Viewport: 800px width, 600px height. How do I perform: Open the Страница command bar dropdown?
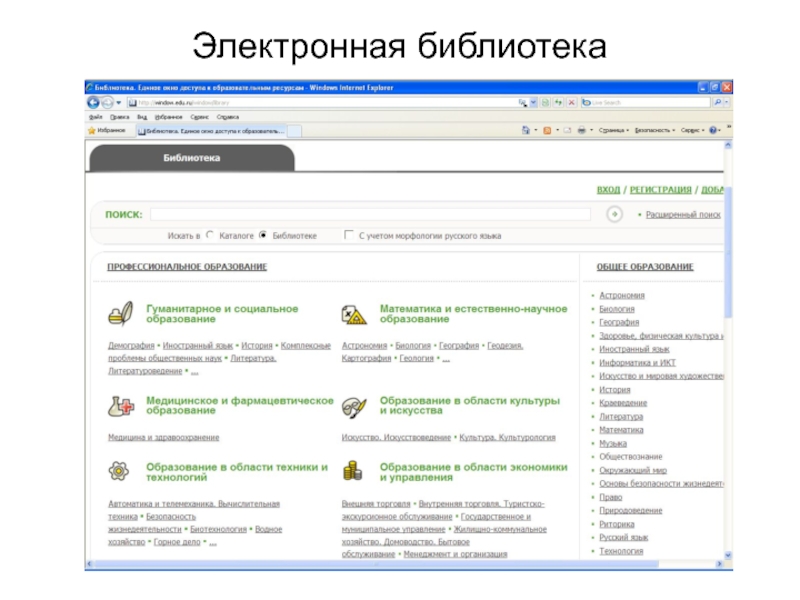pos(614,131)
